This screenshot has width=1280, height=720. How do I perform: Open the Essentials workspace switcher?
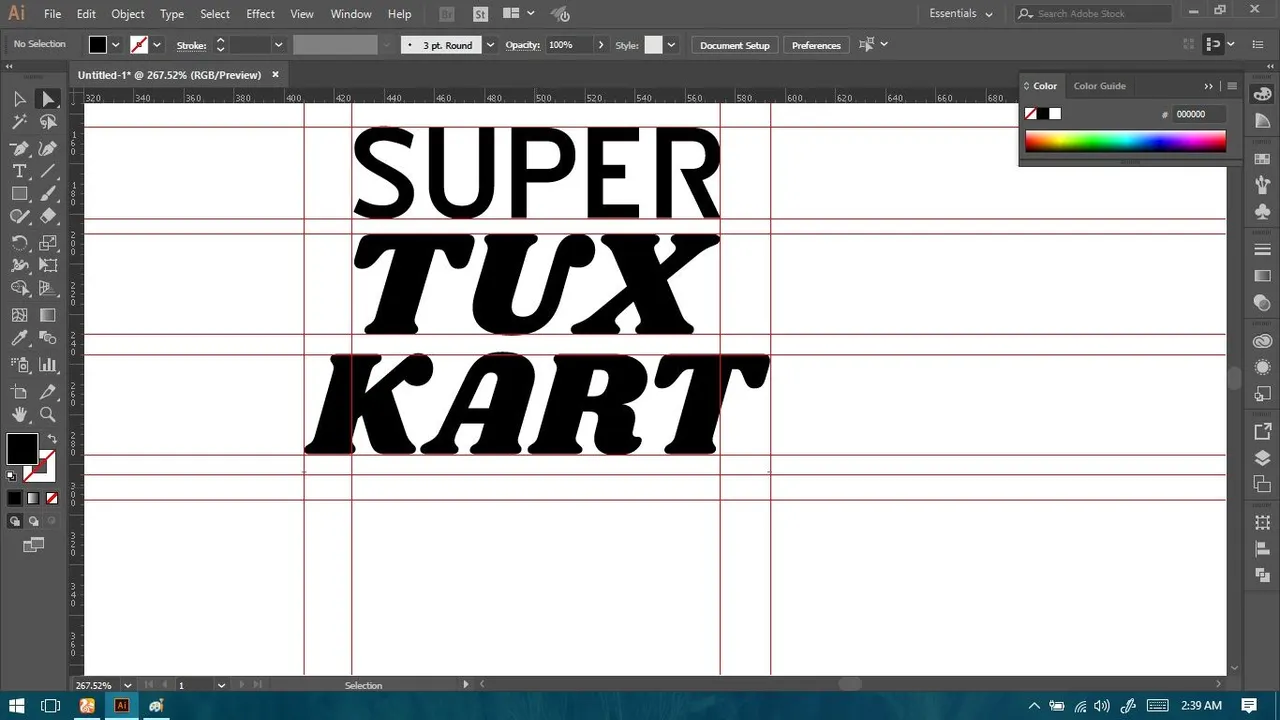pos(961,14)
